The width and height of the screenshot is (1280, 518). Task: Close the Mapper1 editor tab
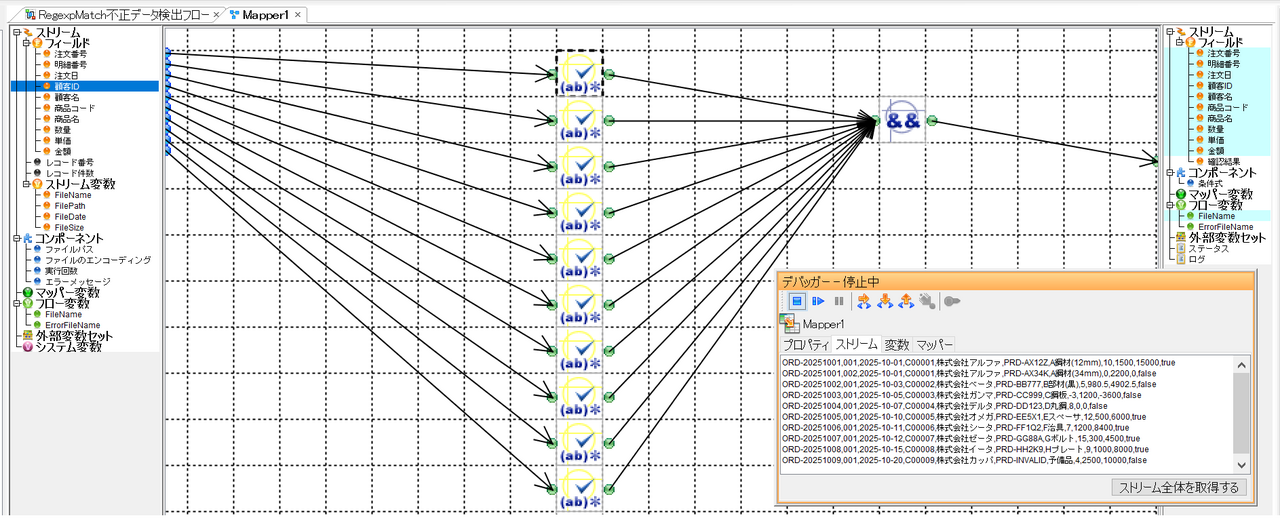point(298,14)
